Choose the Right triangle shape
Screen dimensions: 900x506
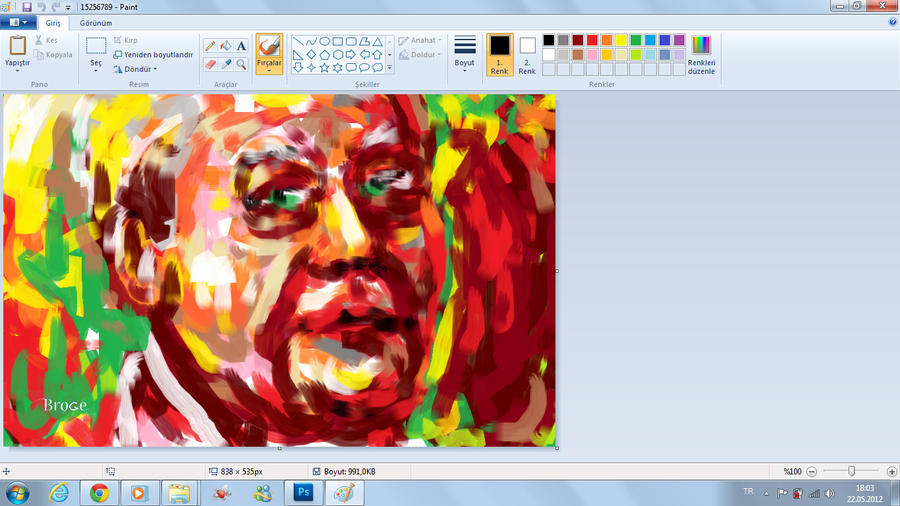[x=298, y=55]
